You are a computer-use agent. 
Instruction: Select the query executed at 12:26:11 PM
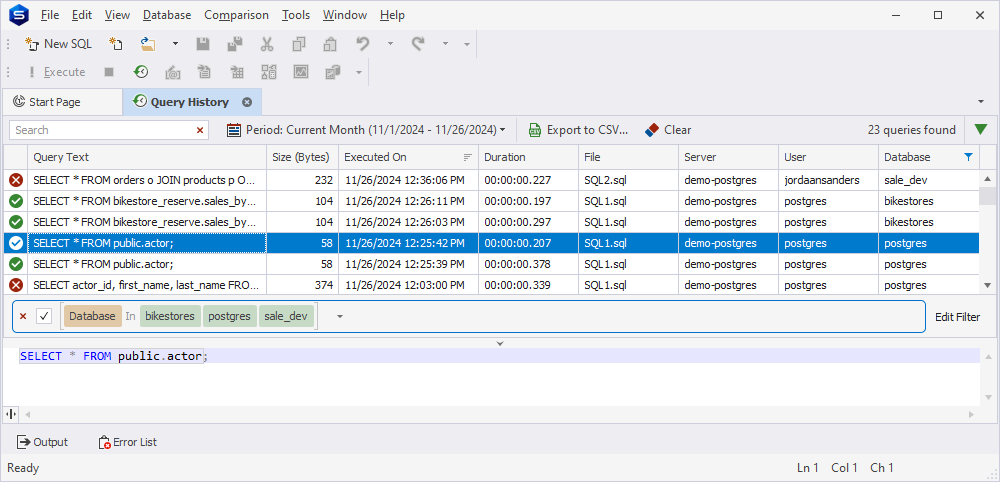pos(491,201)
